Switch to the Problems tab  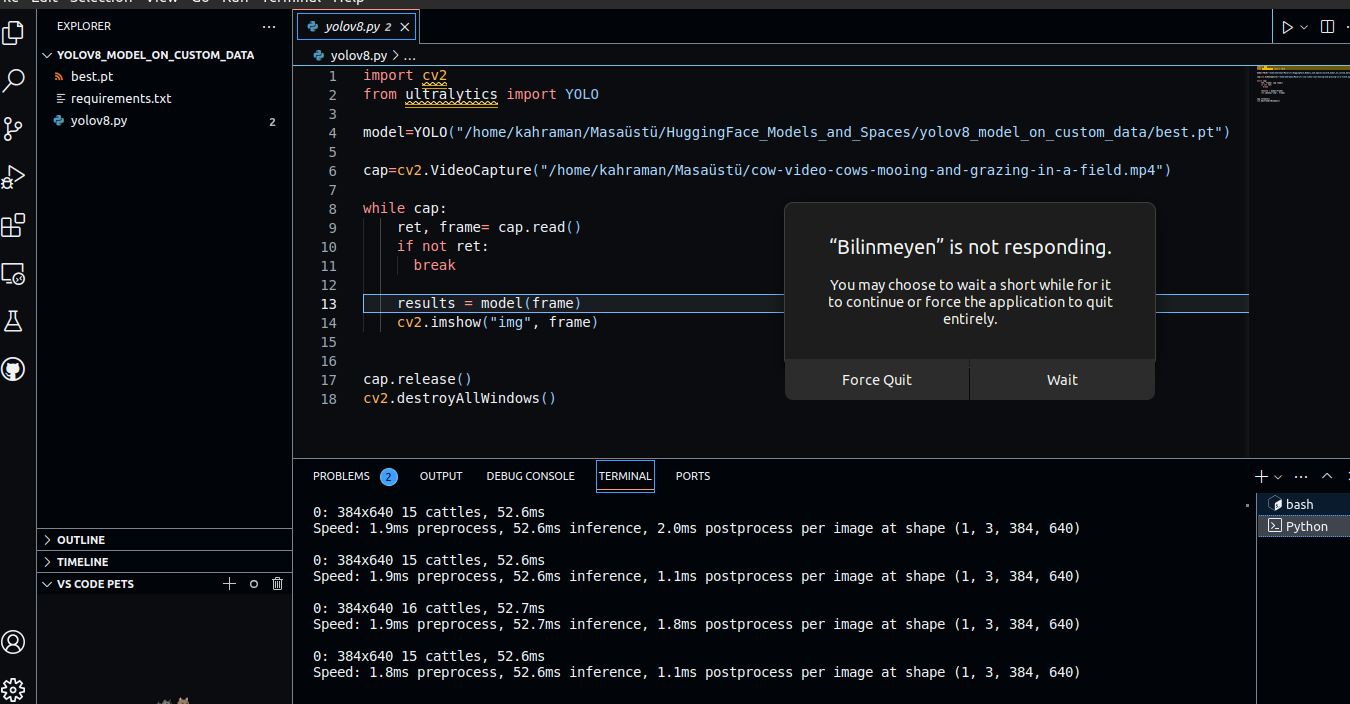point(341,476)
